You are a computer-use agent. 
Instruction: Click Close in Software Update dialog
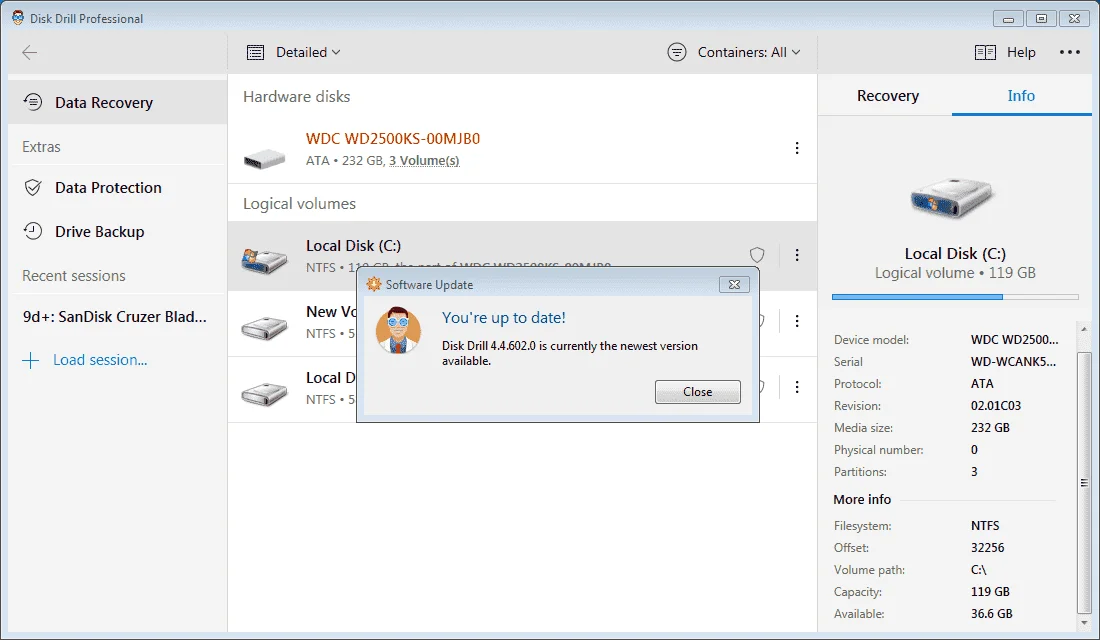[x=697, y=392]
